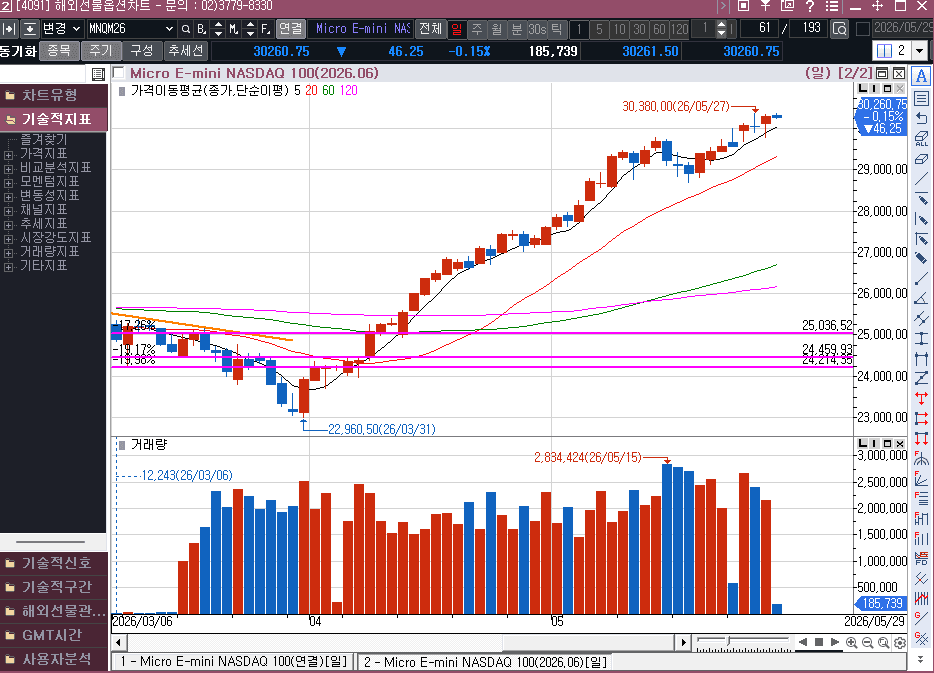Switch to tab 2 Micro E-mini NASDAQ 100(2026.06)
This screenshot has height=673, width=934.
click(485, 662)
